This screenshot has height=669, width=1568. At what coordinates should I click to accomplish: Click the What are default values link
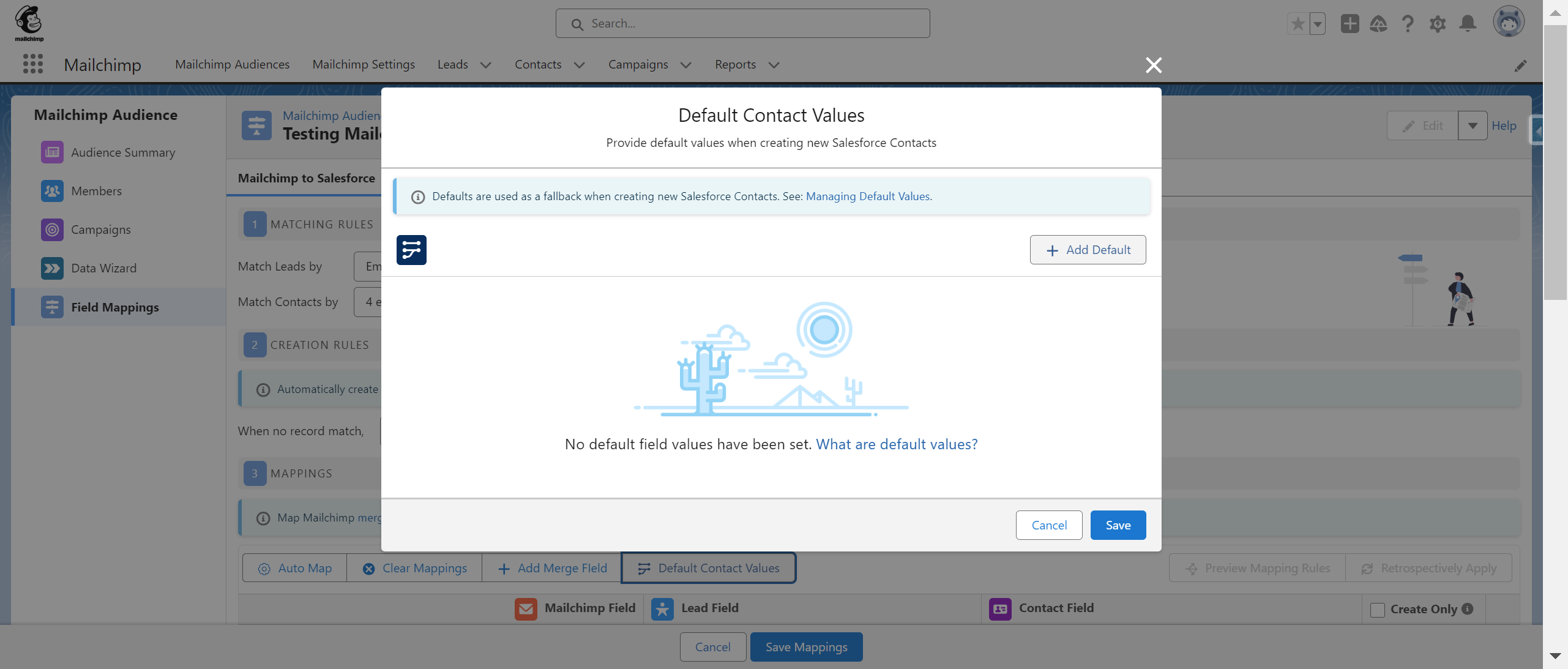(896, 444)
